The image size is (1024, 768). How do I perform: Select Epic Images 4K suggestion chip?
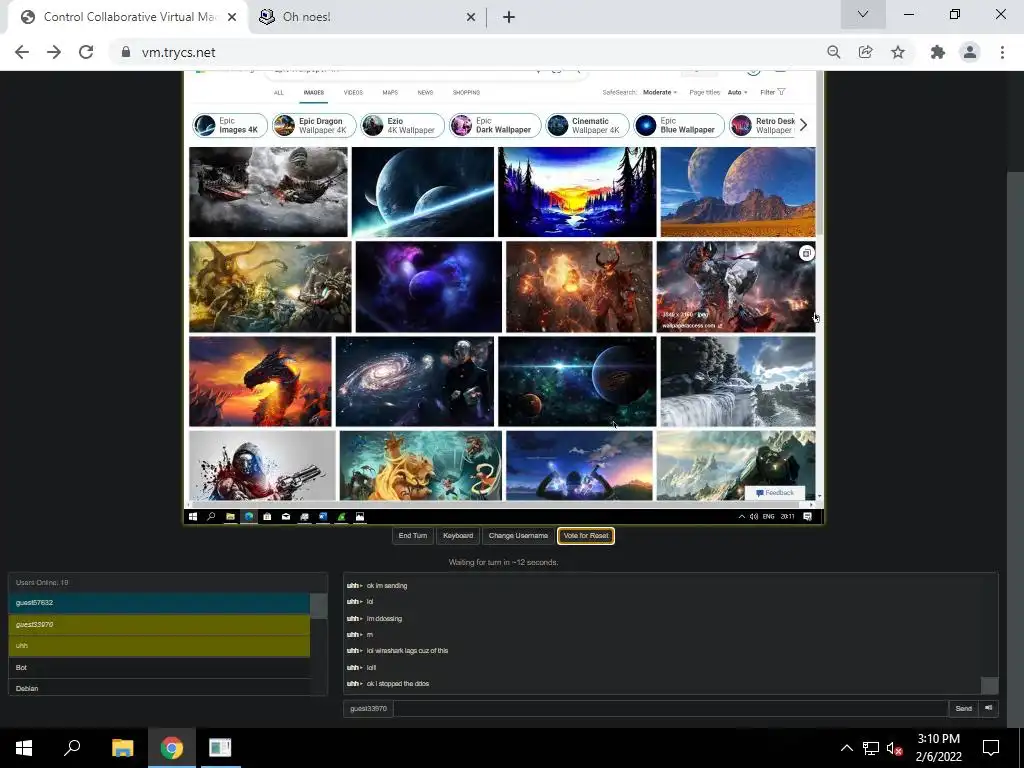click(230, 125)
